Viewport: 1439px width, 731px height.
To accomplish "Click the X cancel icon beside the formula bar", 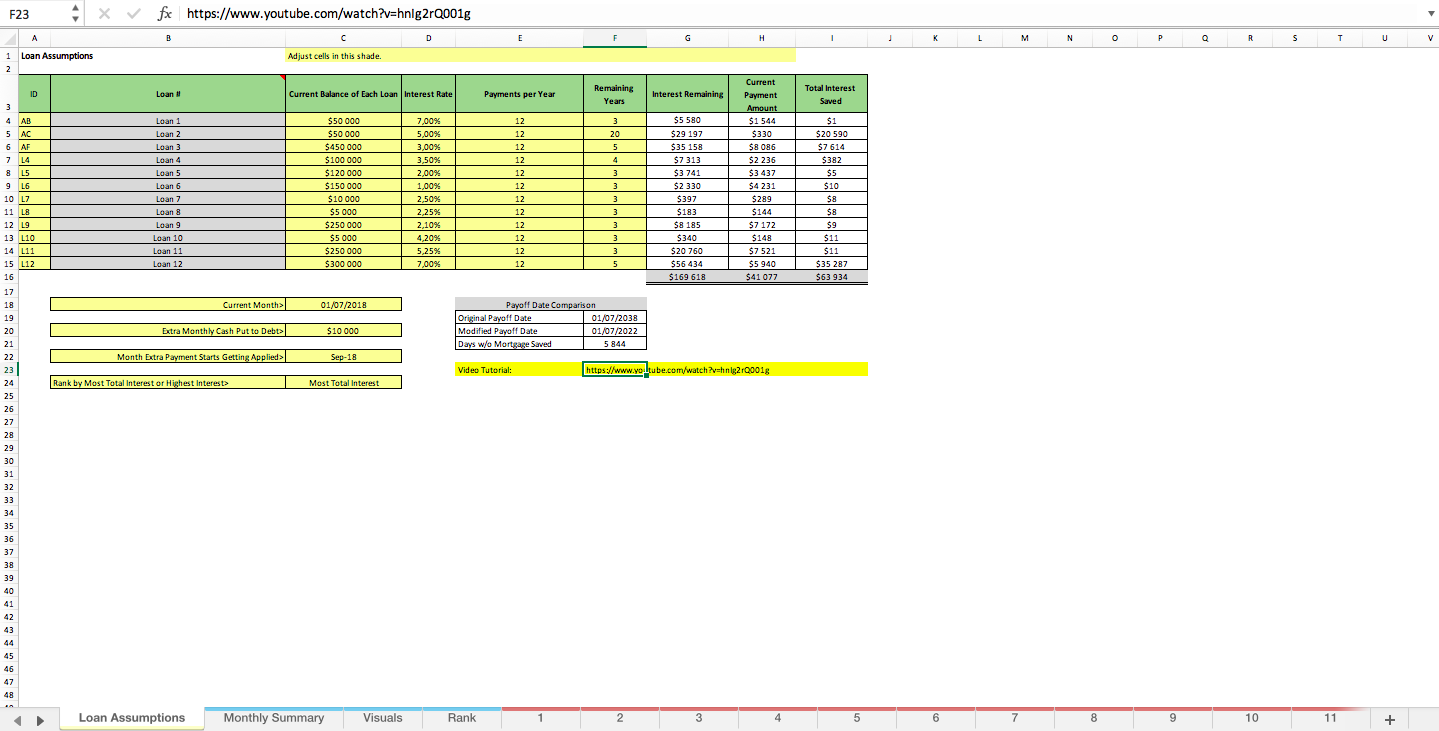I will pyautogui.click(x=103, y=14).
